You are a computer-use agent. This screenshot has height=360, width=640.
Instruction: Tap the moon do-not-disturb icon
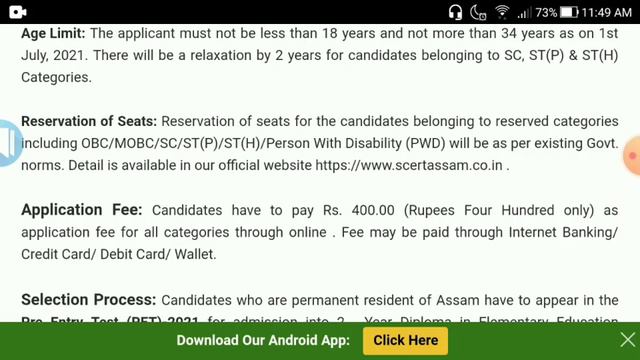pyautogui.click(x=478, y=12)
